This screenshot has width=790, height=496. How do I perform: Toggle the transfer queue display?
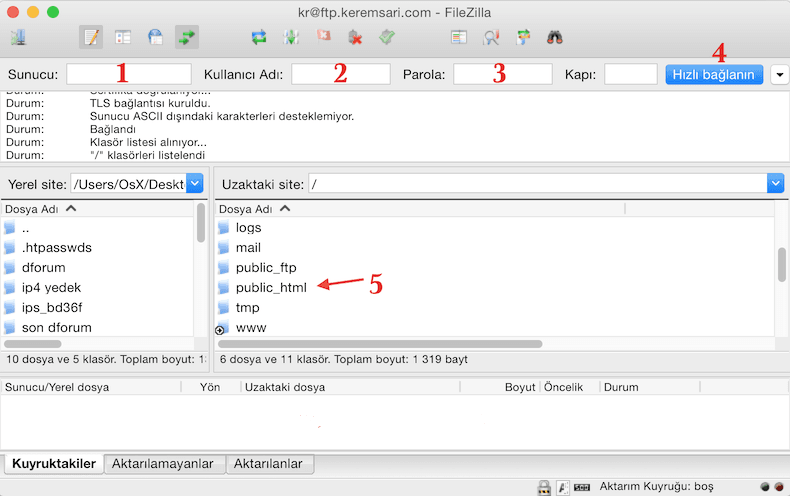(x=187, y=37)
